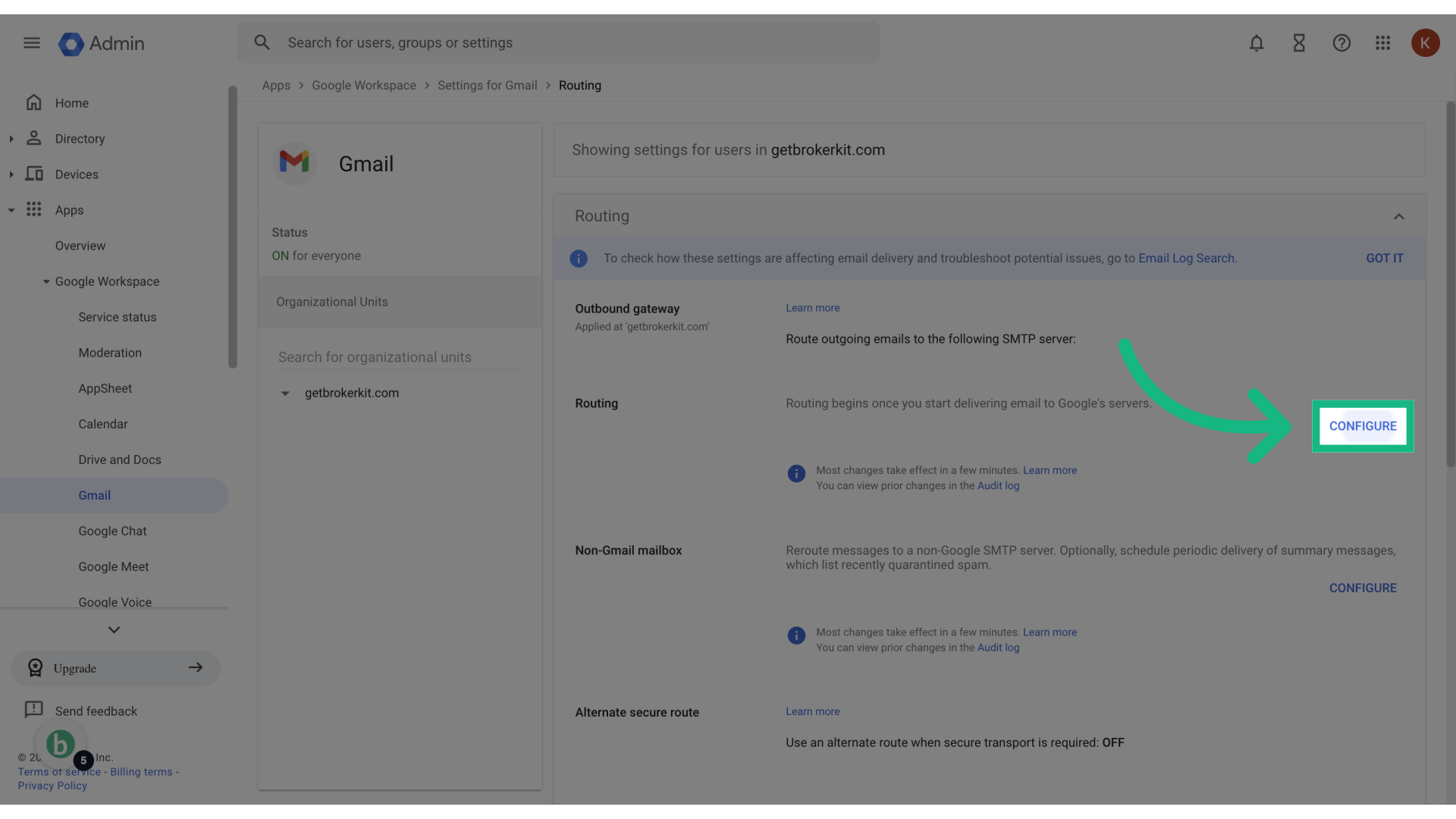
Task: Focus the admin search field
Action: pyautogui.click(x=559, y=42)
